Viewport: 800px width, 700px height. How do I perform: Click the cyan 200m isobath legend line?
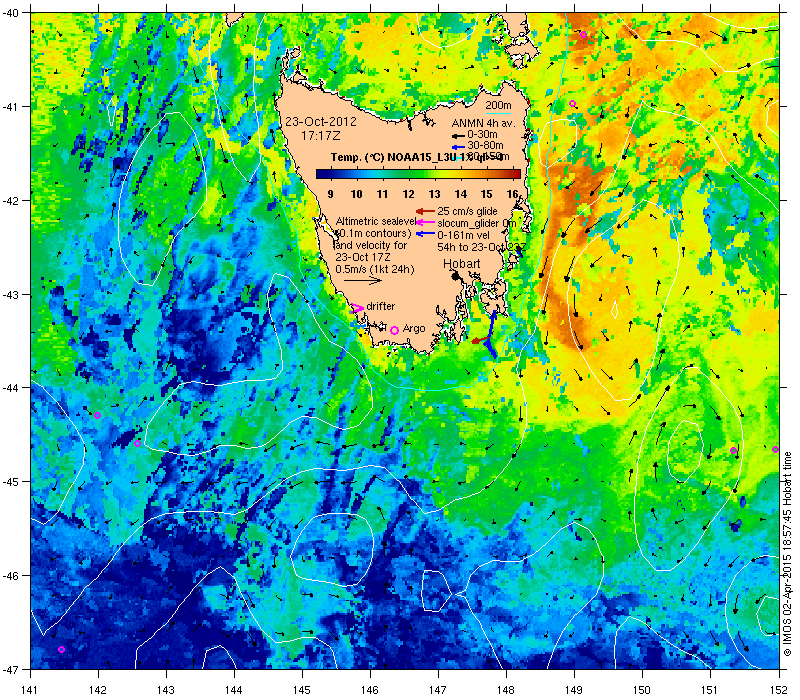click(x=498, y=113)
